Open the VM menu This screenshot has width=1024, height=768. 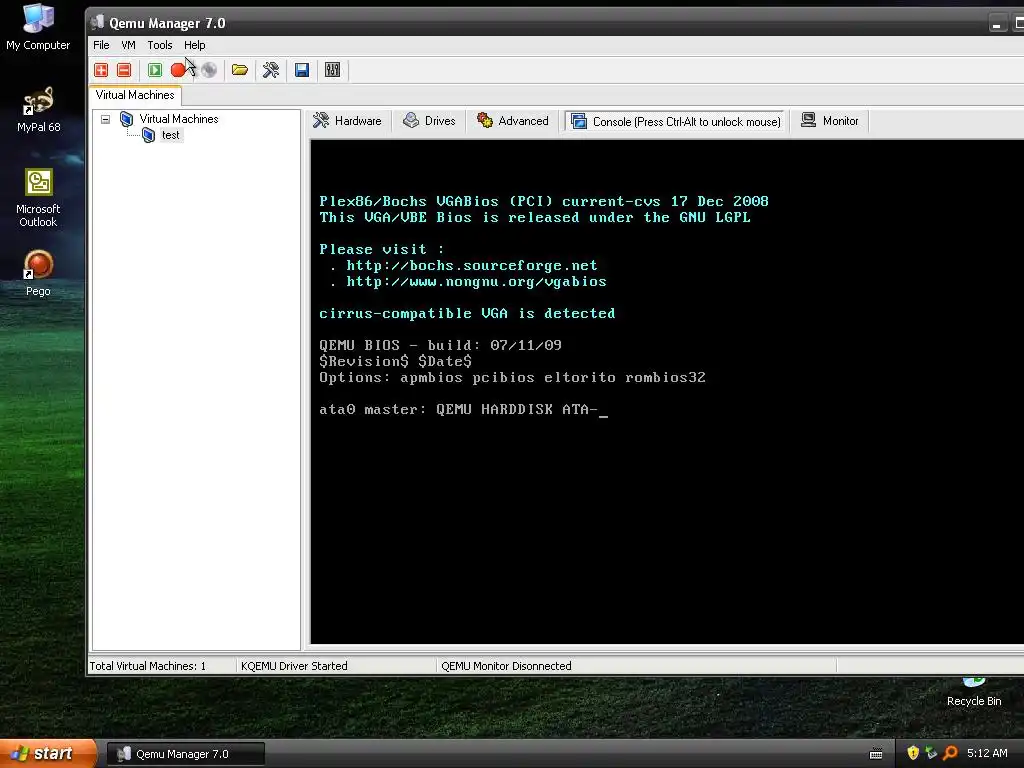[129, 45]
